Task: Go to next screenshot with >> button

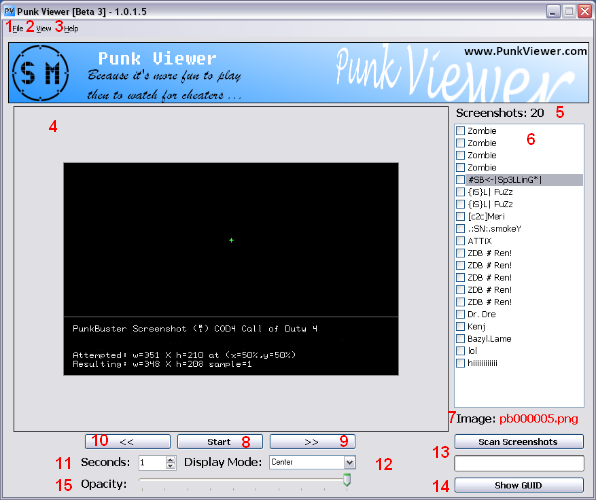Action: pos(312,441)
